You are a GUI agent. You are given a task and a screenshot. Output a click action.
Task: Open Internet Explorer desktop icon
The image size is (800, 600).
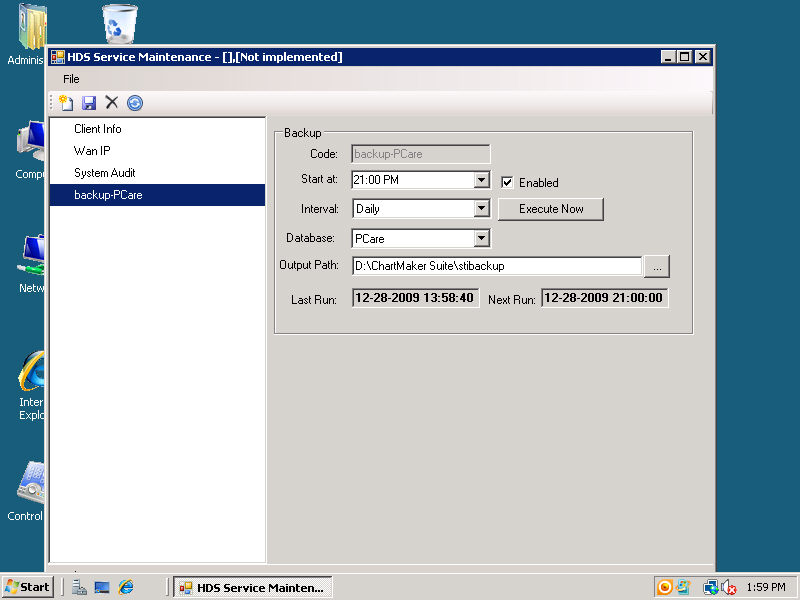(x=32, y=375)
